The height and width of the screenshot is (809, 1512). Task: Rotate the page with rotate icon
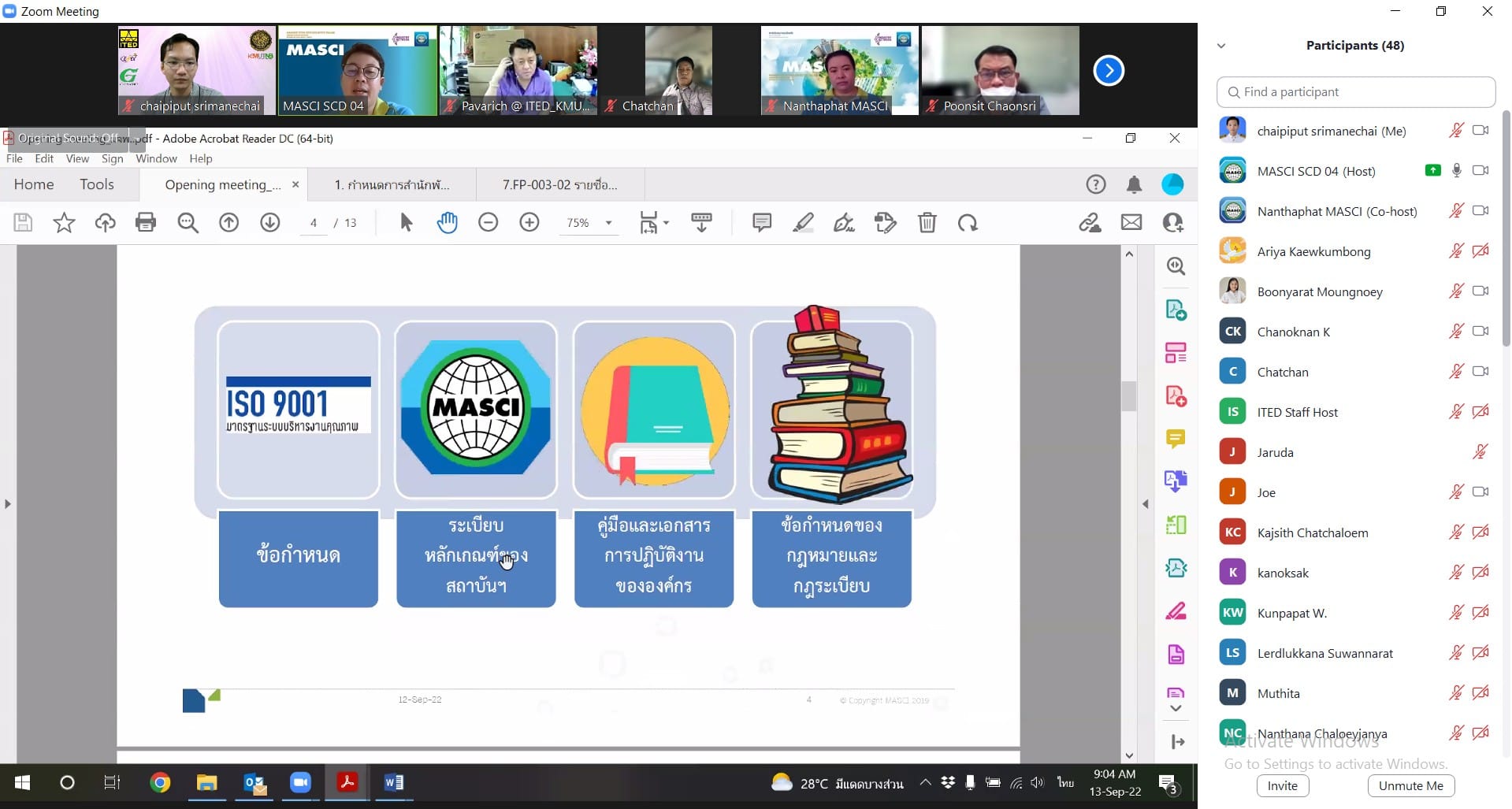pyautogui.click(x=968, y=223)
